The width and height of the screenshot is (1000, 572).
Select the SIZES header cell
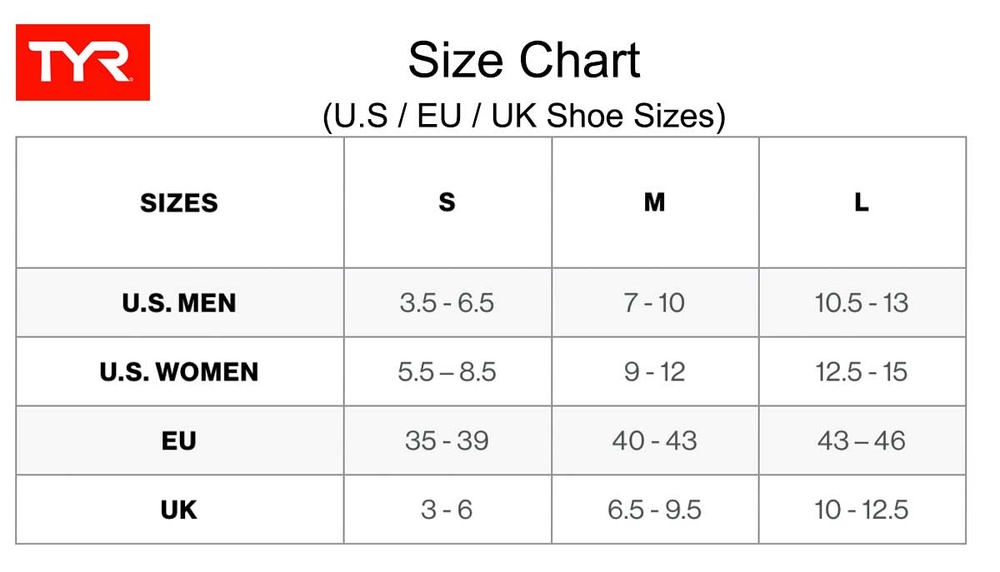(x=179, y=203)
